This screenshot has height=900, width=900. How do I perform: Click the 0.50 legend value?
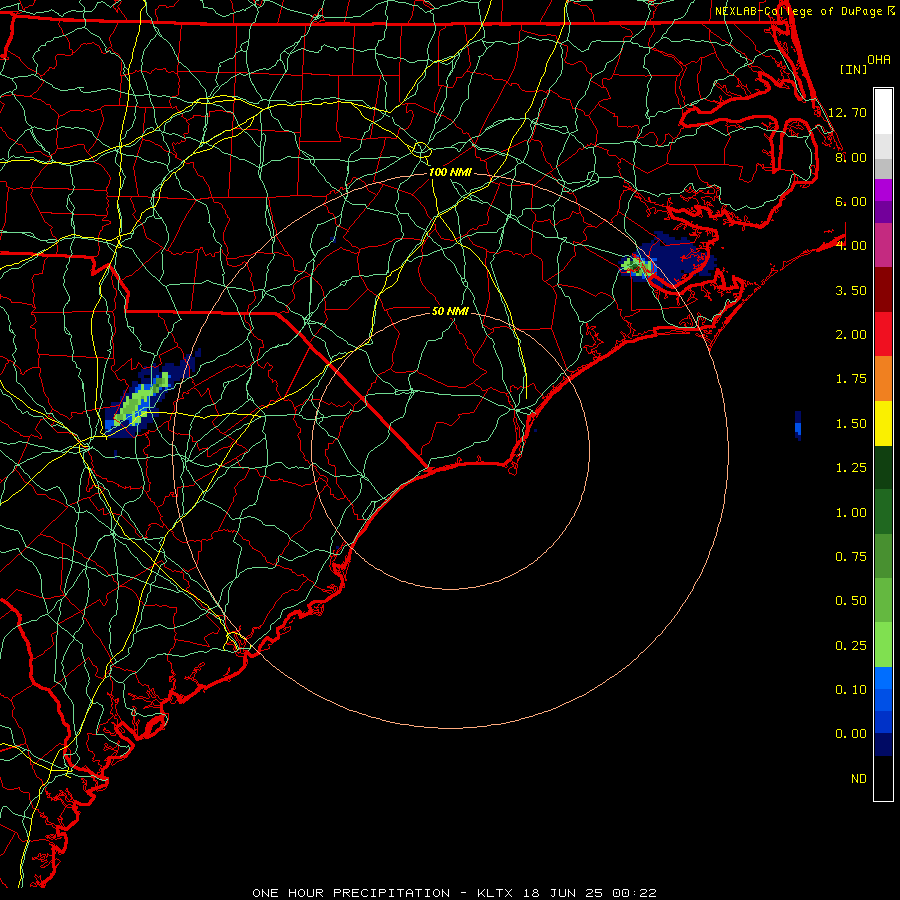click(851, 601)
